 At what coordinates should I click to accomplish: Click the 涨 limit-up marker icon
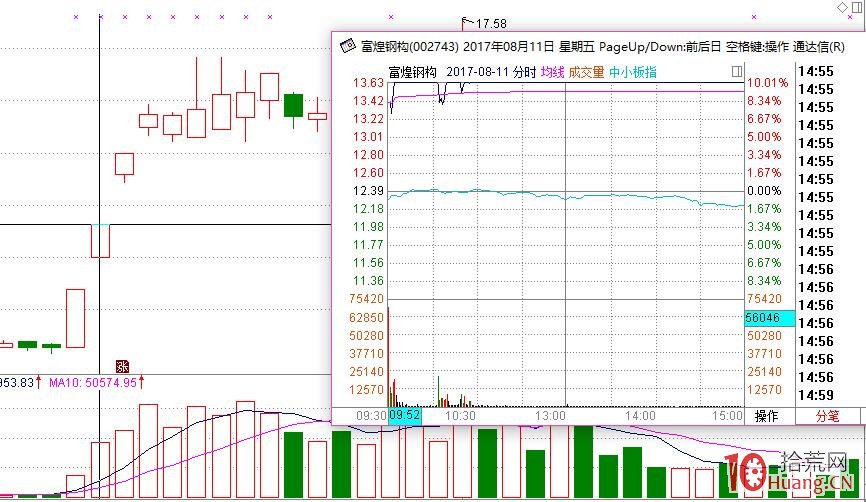(x=124, y=365)
